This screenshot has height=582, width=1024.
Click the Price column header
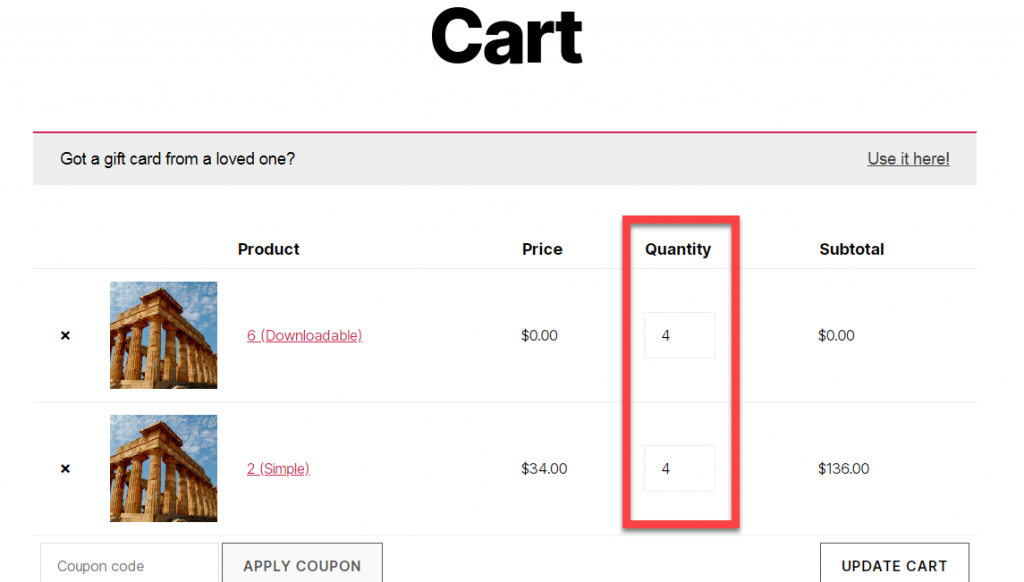[542, 250]
